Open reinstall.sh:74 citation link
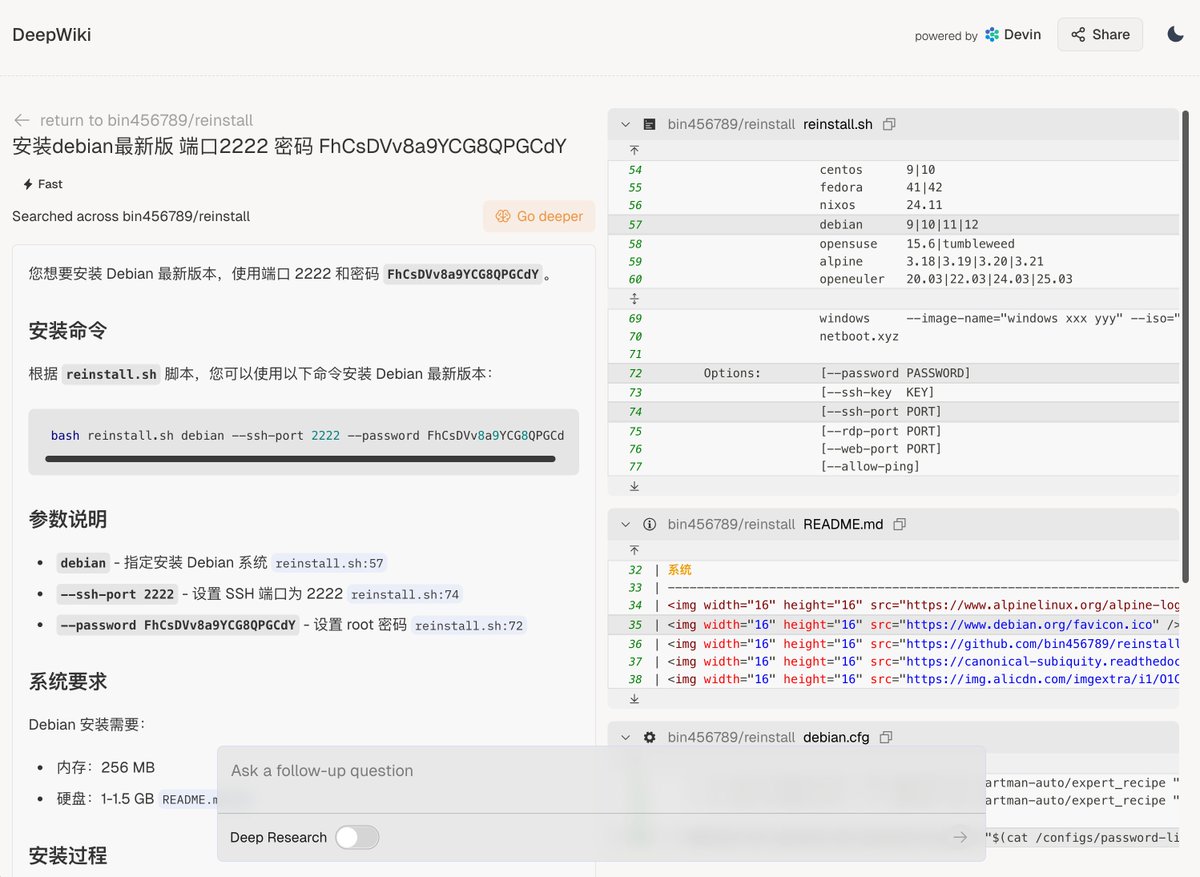This screenshot has width=1200, height=877. (405, 594)
